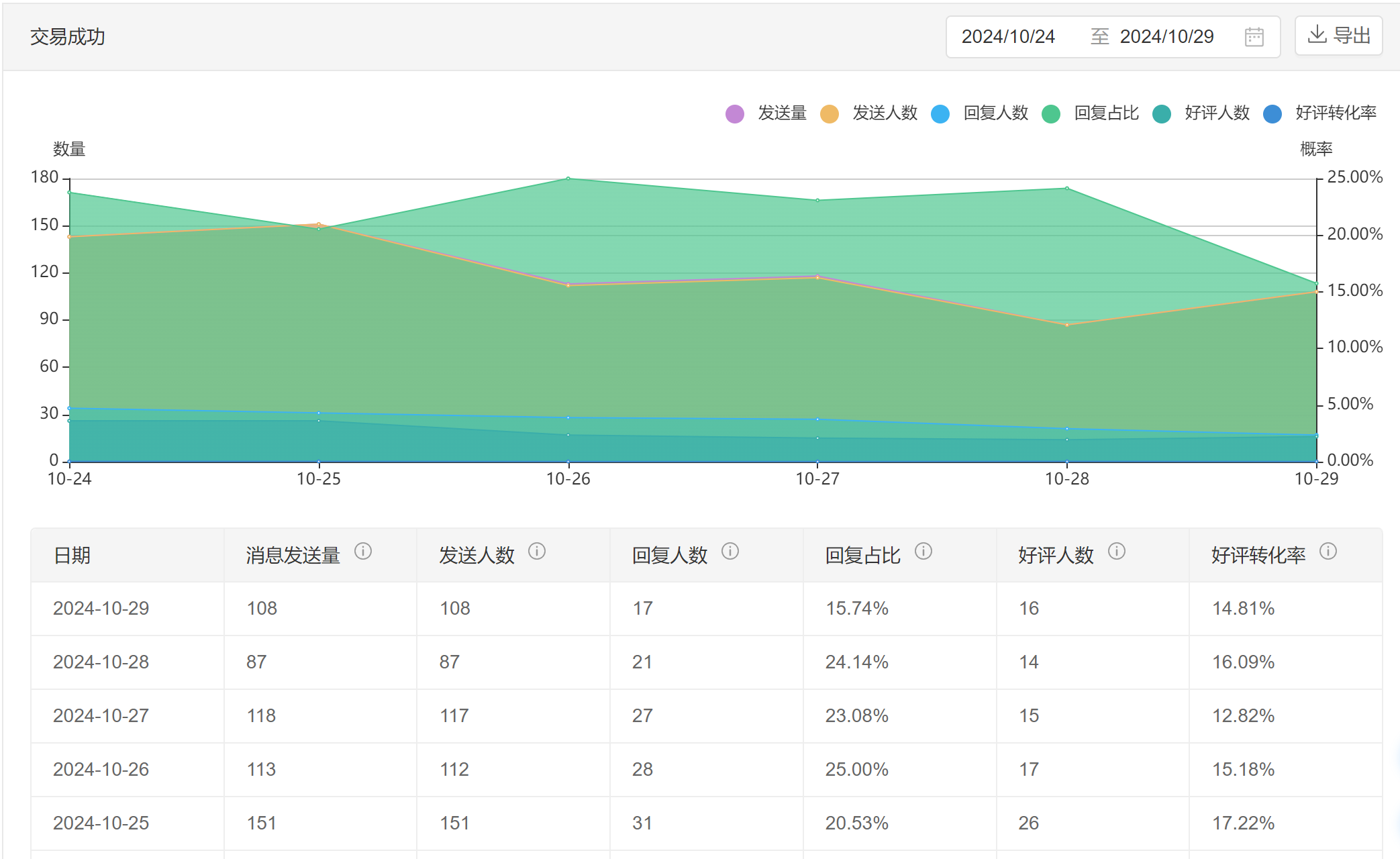Click the orange 发送人数 legend dot

pos(830,114)
